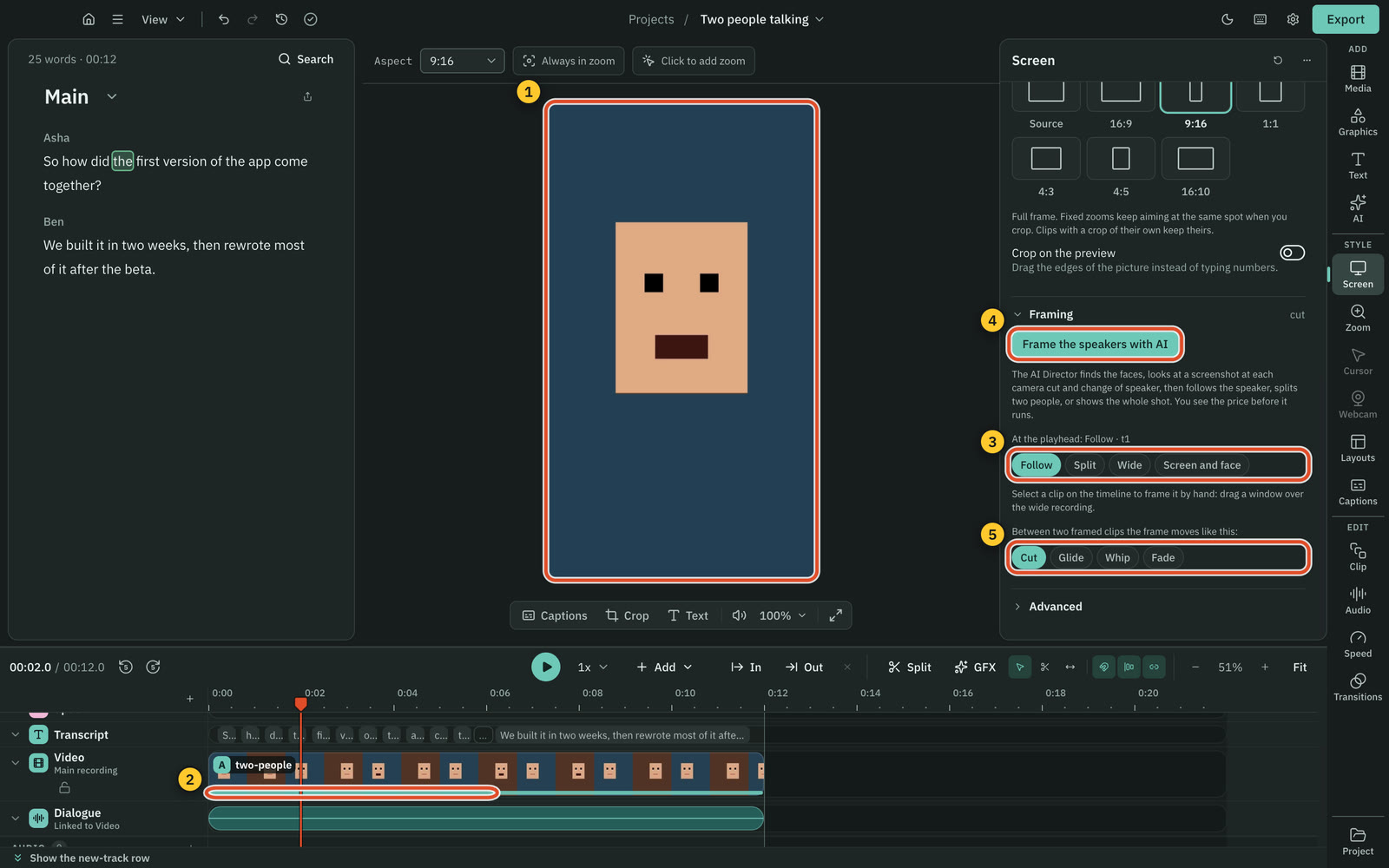
Task: Skip back five seconds
Action: [126, 667]
